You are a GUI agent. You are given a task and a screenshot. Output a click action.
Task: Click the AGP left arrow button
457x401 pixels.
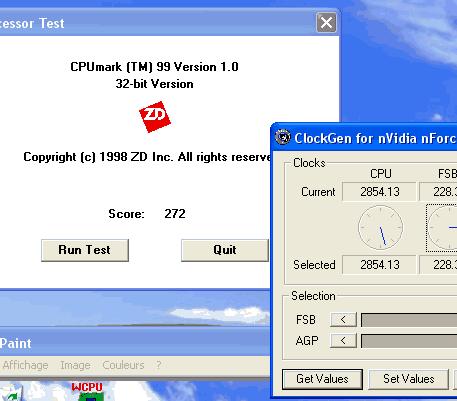click(x=343, y=341)
